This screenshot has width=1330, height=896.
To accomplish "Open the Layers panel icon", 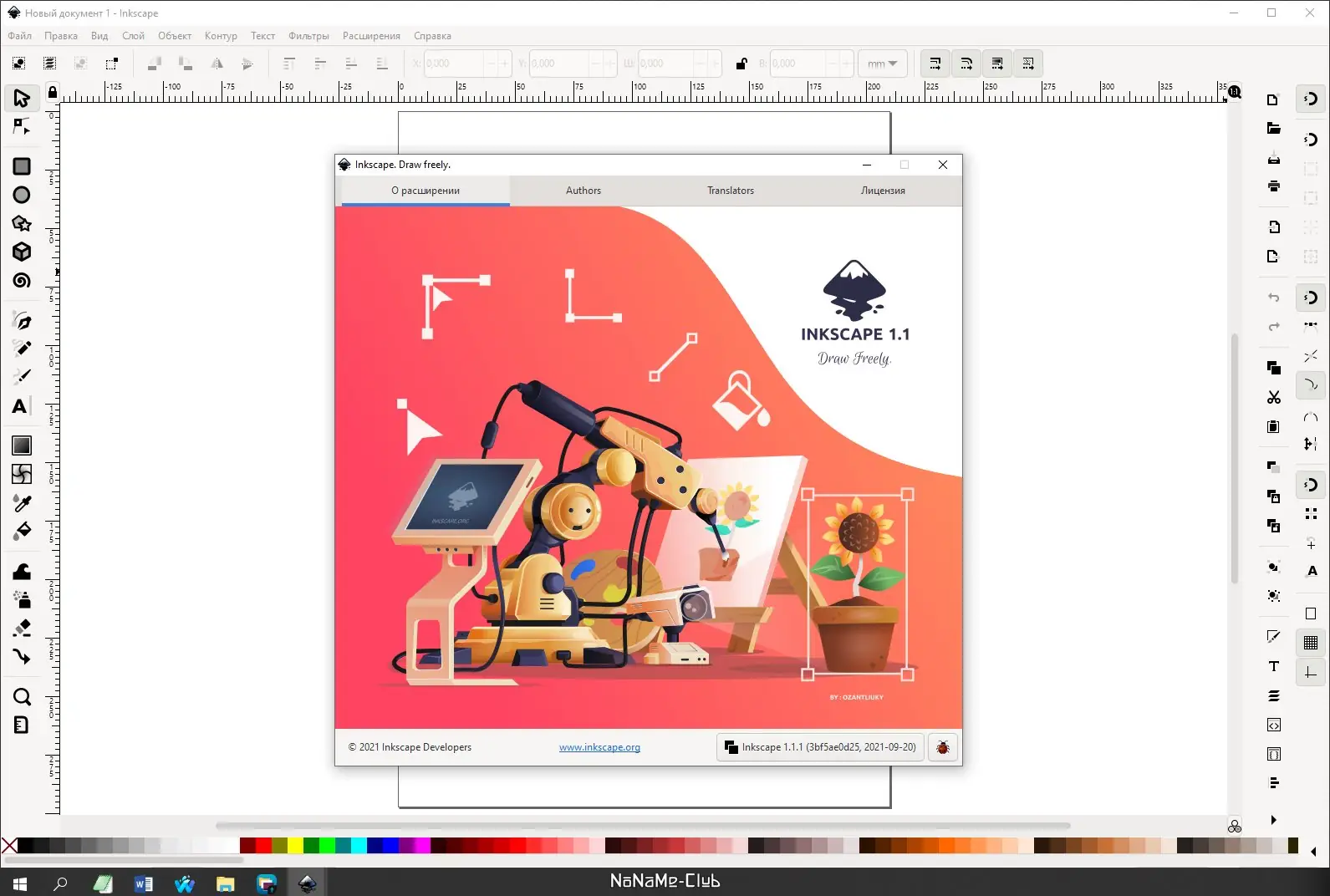I will [1273, 695].
